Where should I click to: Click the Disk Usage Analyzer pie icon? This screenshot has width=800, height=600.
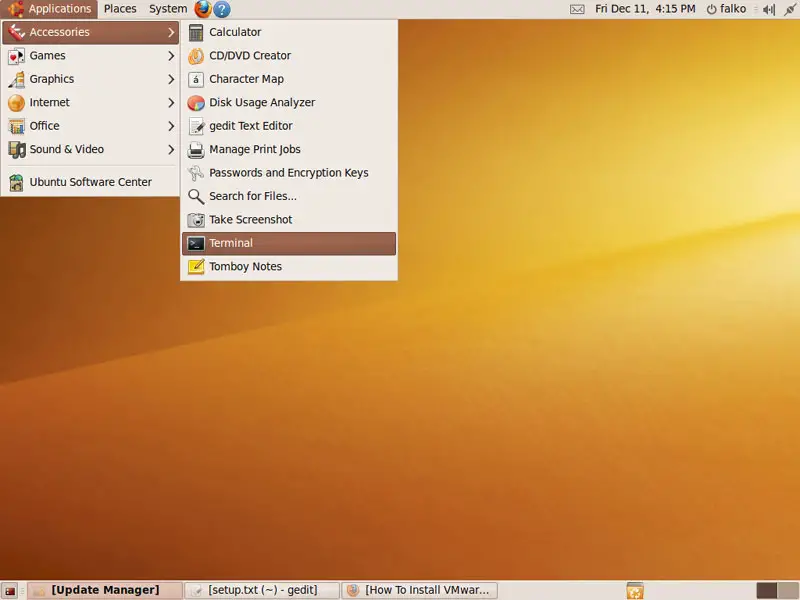pos(196,103)
